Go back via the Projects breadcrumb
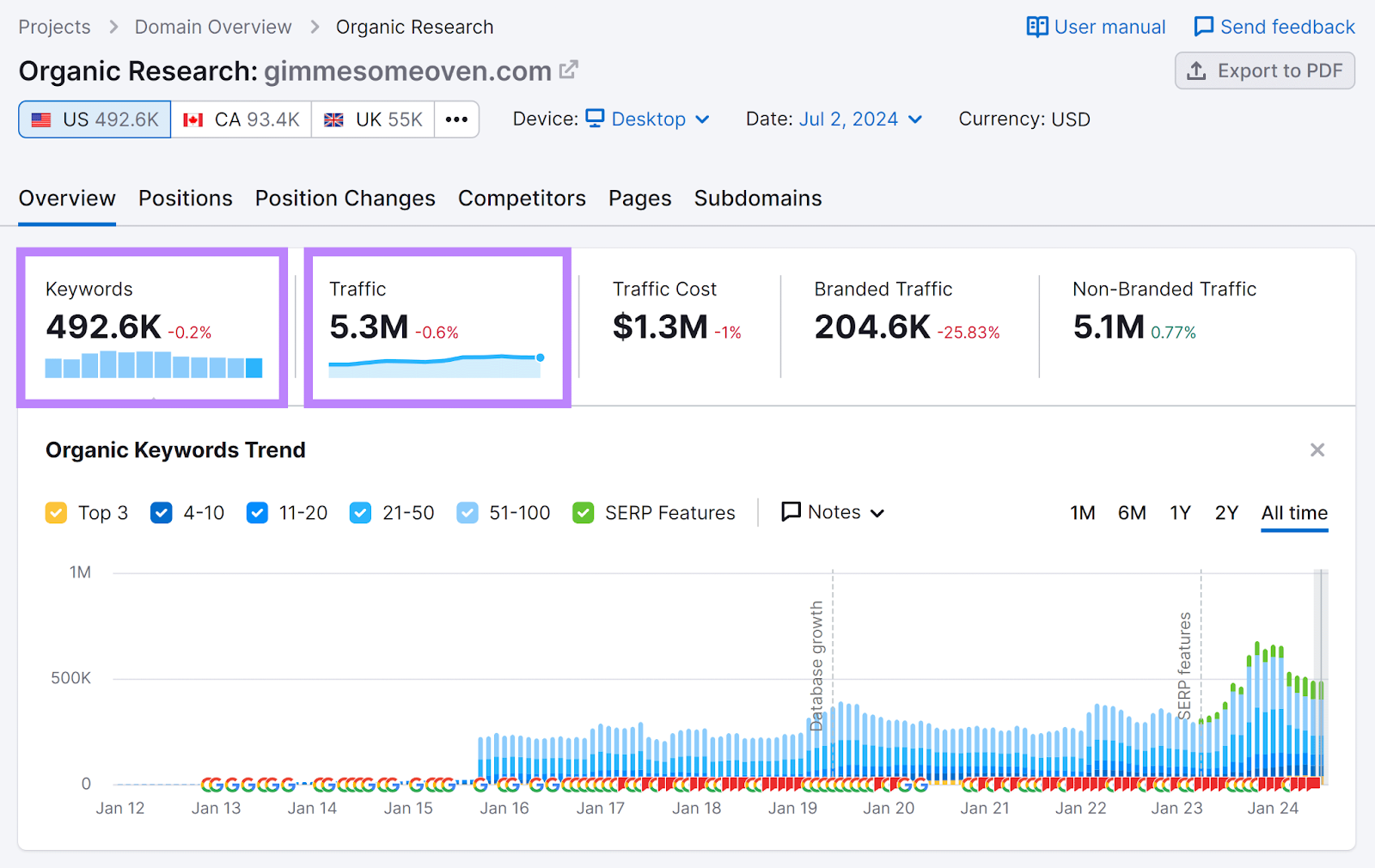 [53, 27]
